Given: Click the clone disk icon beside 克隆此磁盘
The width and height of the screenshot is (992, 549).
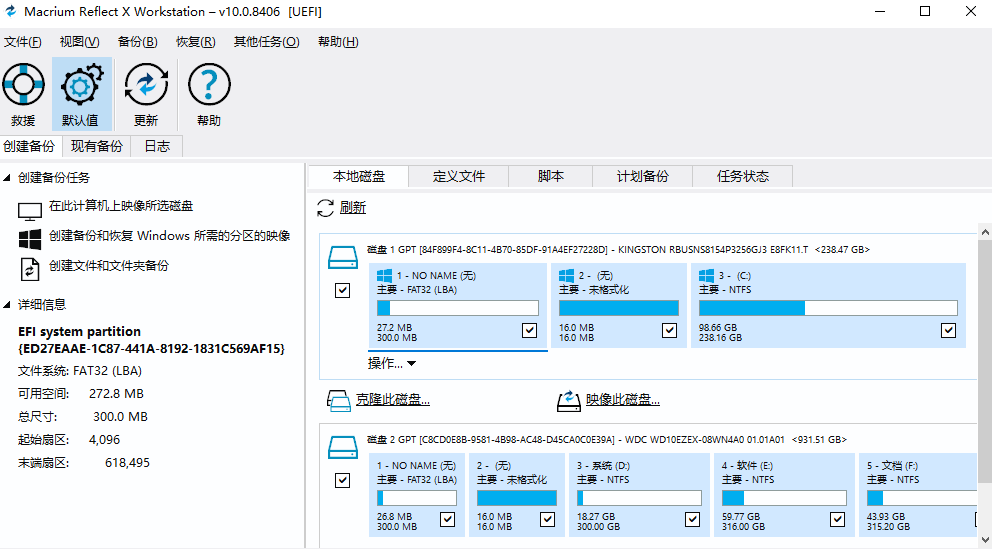Looking at the screenshot, I should (338, 400).
